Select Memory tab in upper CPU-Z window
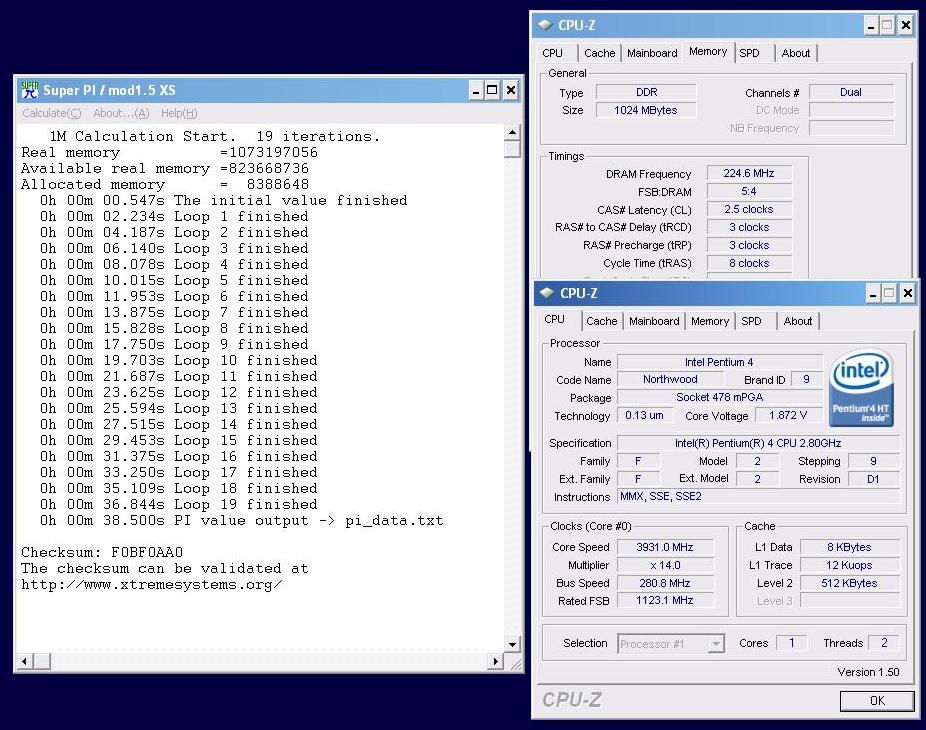926x730 pixels. click(x=707, y=51)
